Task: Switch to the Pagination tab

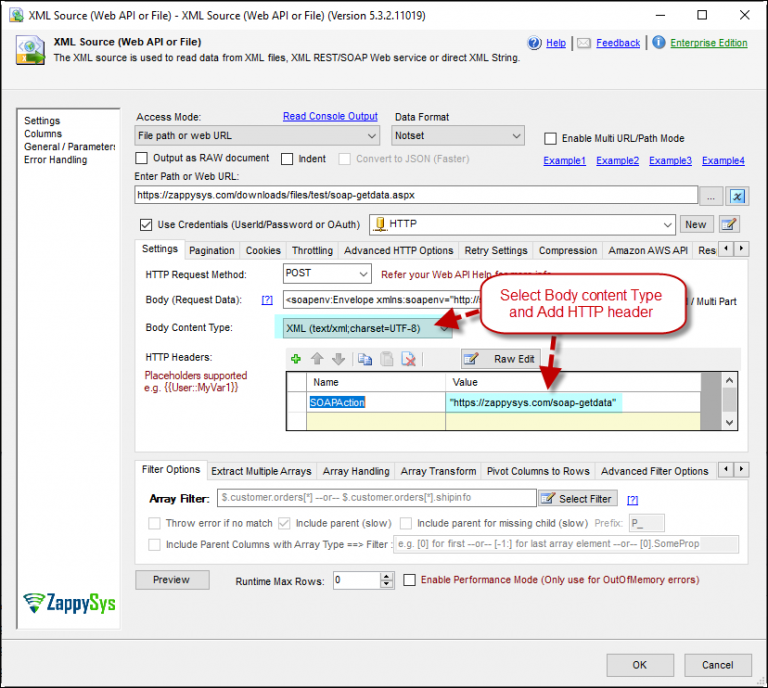Action: [212, 250]
